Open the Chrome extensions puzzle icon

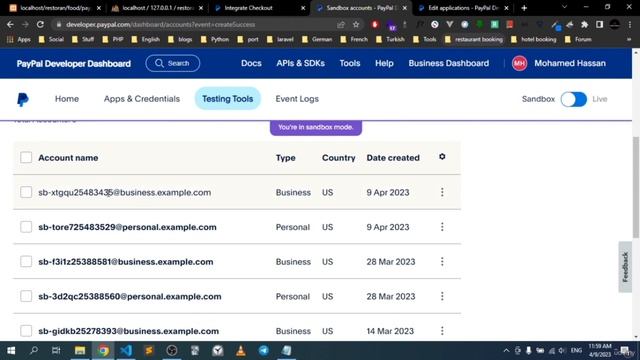[584, 24]
